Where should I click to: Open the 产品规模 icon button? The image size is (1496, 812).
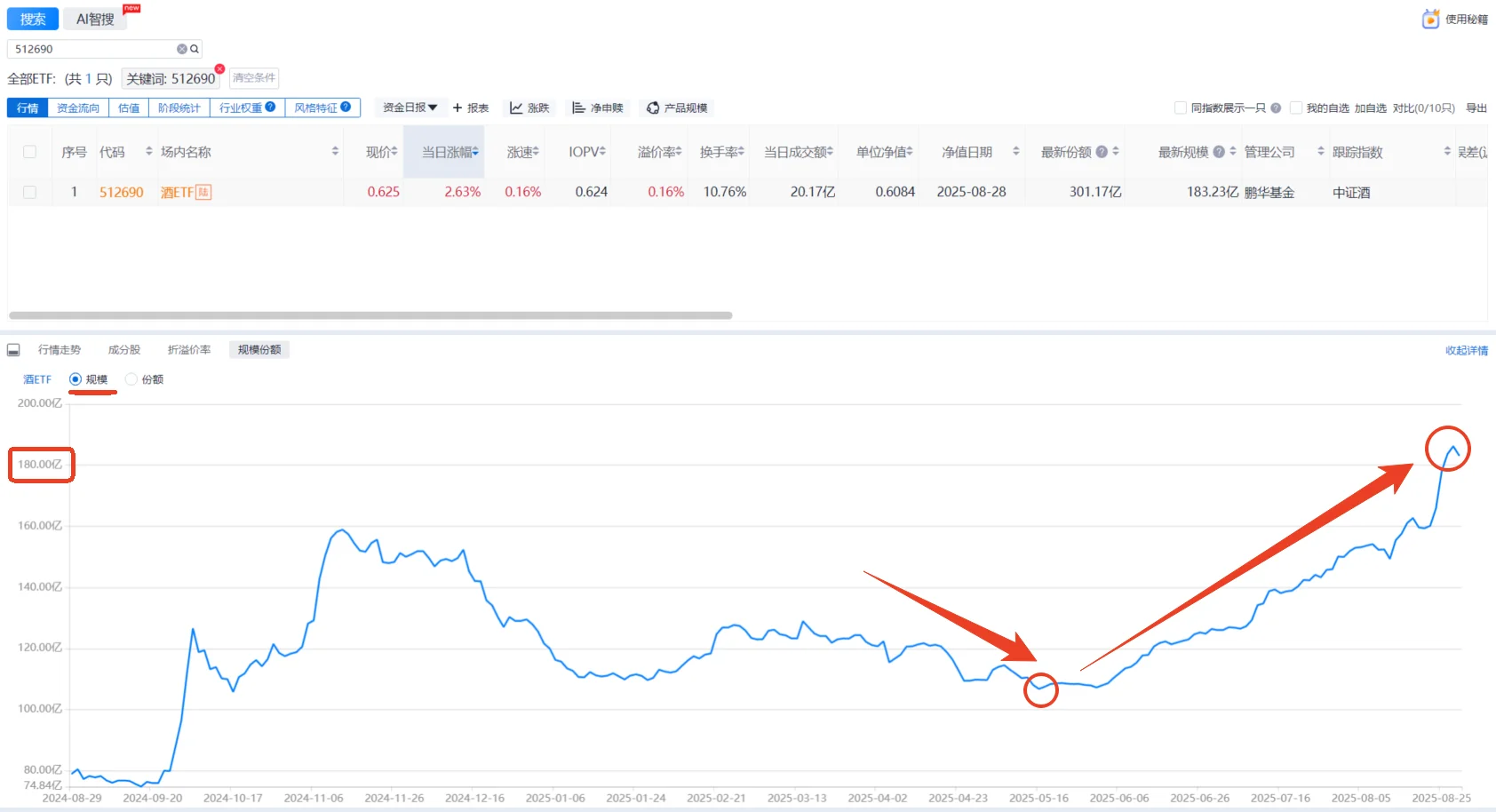[653, 108]
